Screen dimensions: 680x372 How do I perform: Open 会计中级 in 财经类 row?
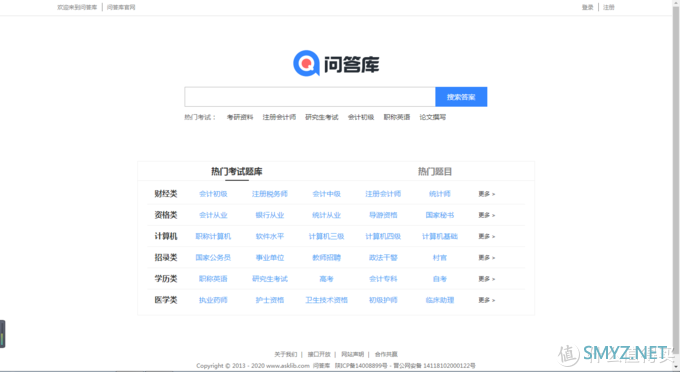327,194
